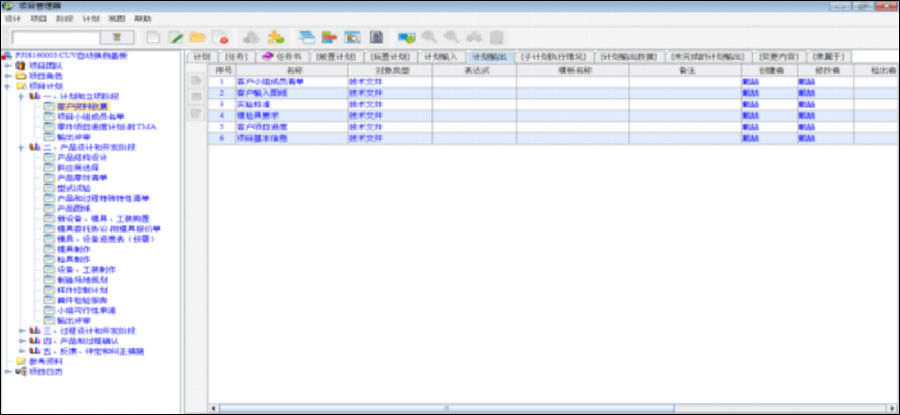Image resolution: width=900 pixels, height=415 pixels.
Task: Open the 项目 menu in the menu bar
Action: 38,18
